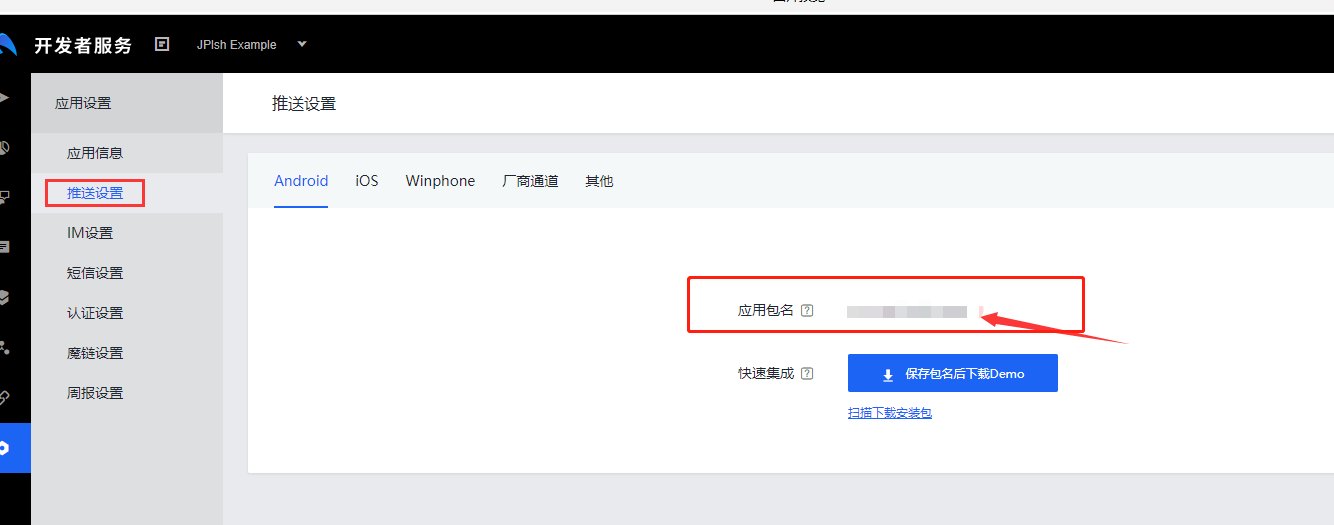
Task: Switch to the iOS tab
Action: coord(367,181)
